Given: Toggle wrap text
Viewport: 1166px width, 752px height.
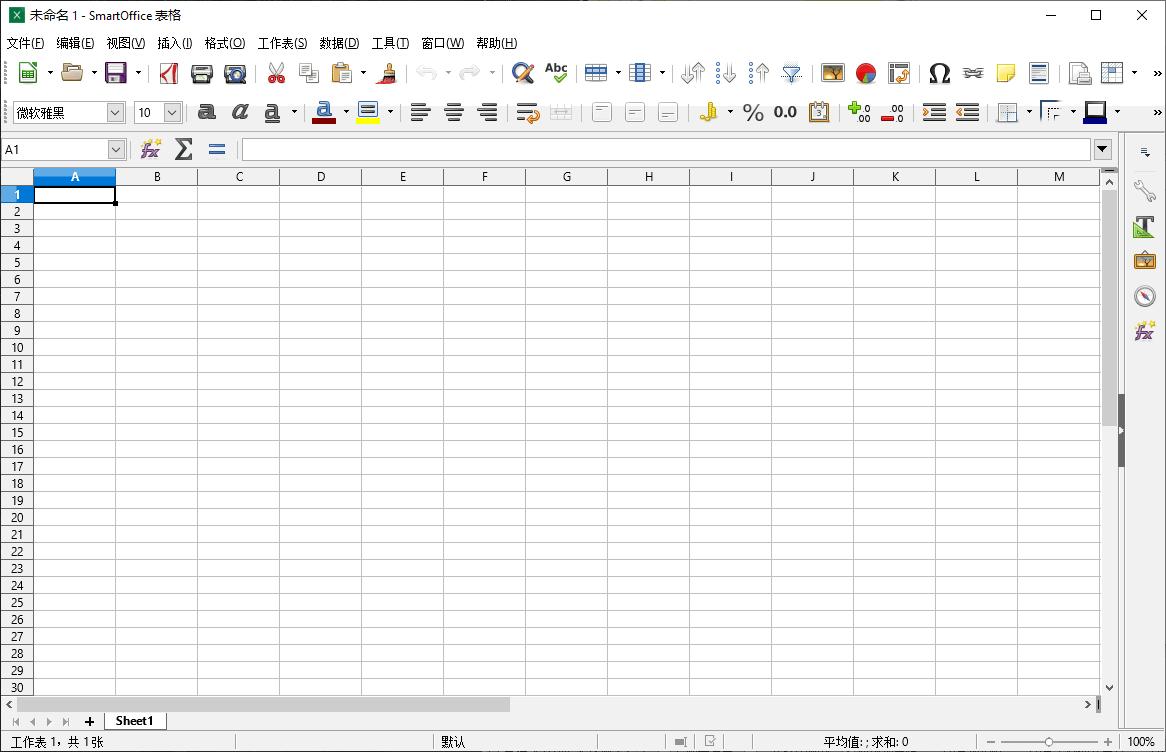Looking at the screenshot, I should [527, 112].
